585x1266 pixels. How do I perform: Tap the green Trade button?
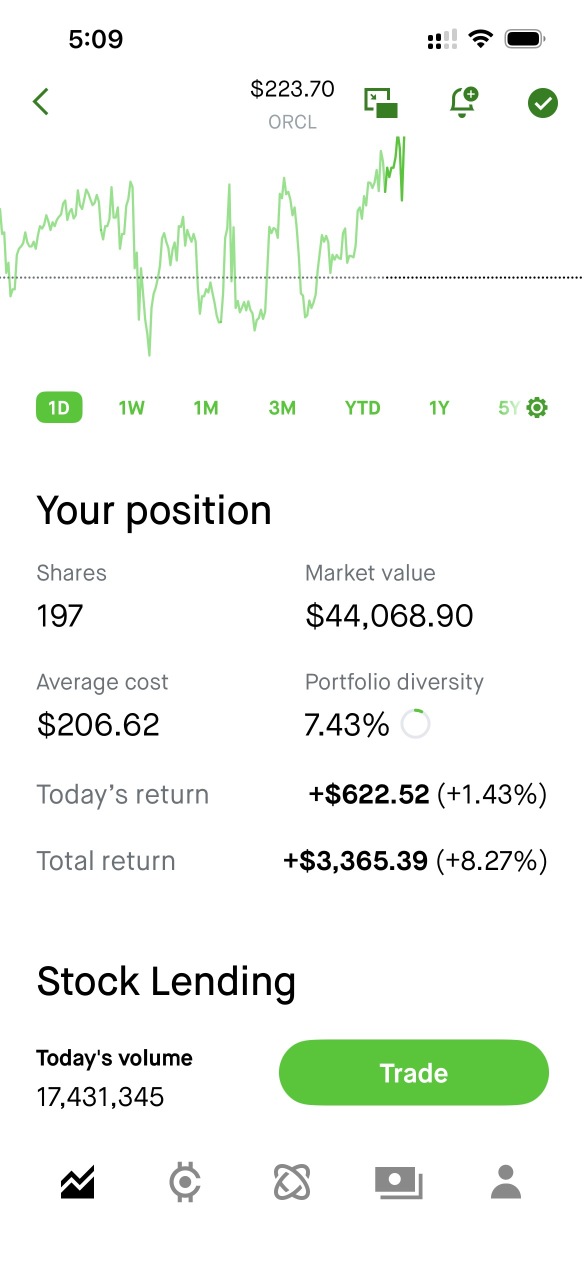pos(414,1073)
